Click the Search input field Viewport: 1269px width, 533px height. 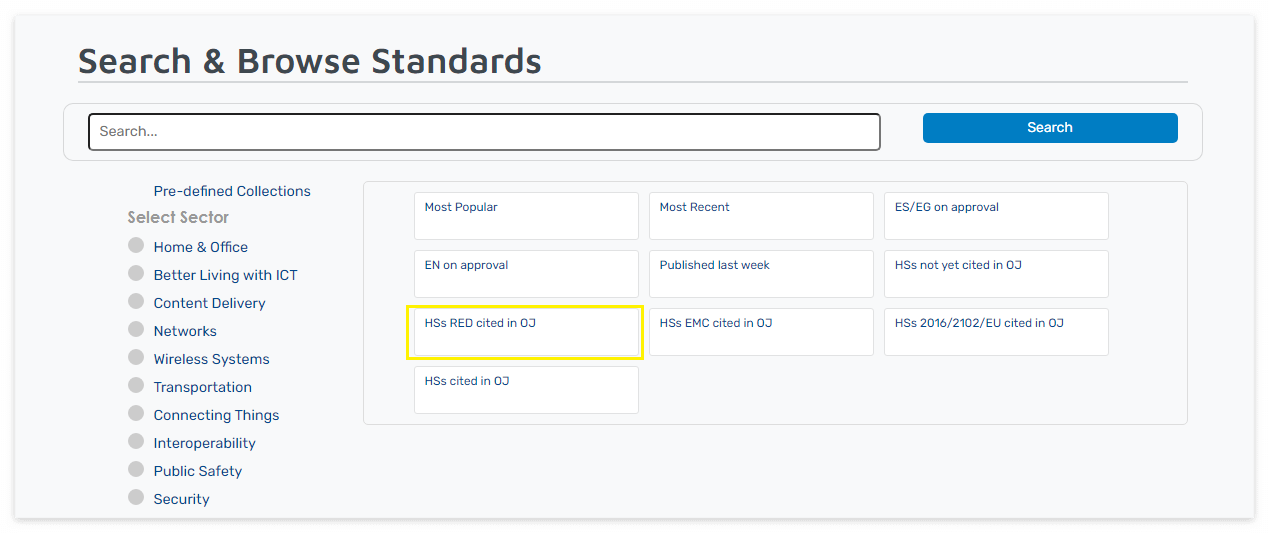point(484,132)
